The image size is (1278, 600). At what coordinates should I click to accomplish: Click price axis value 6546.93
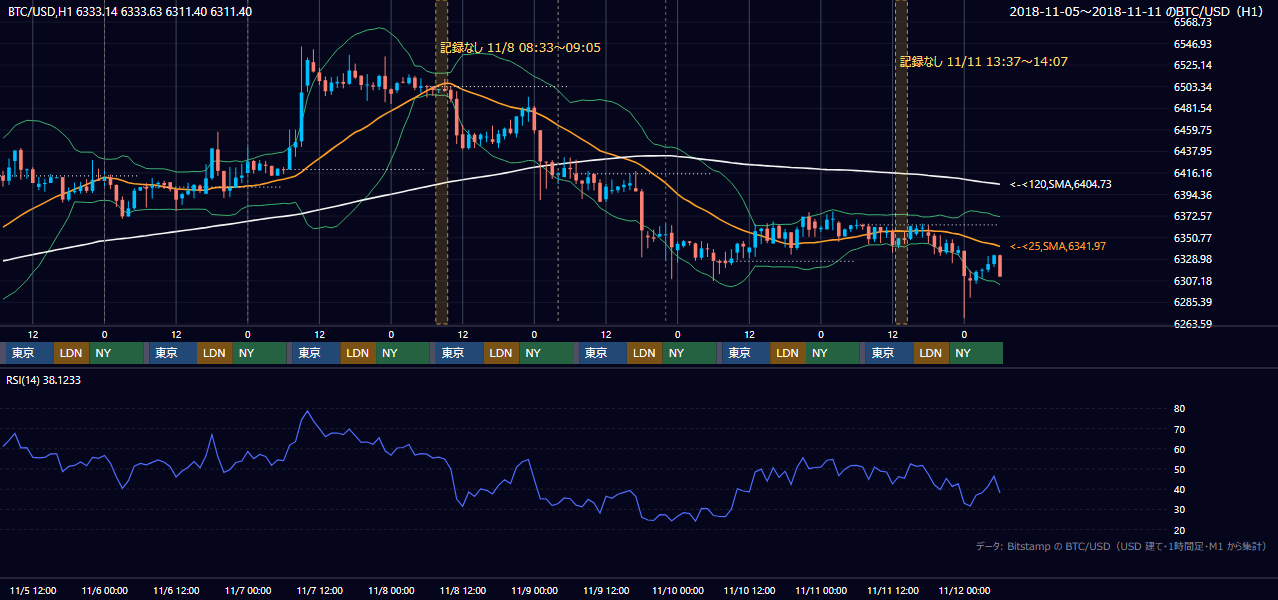[x=1193, y=44]
